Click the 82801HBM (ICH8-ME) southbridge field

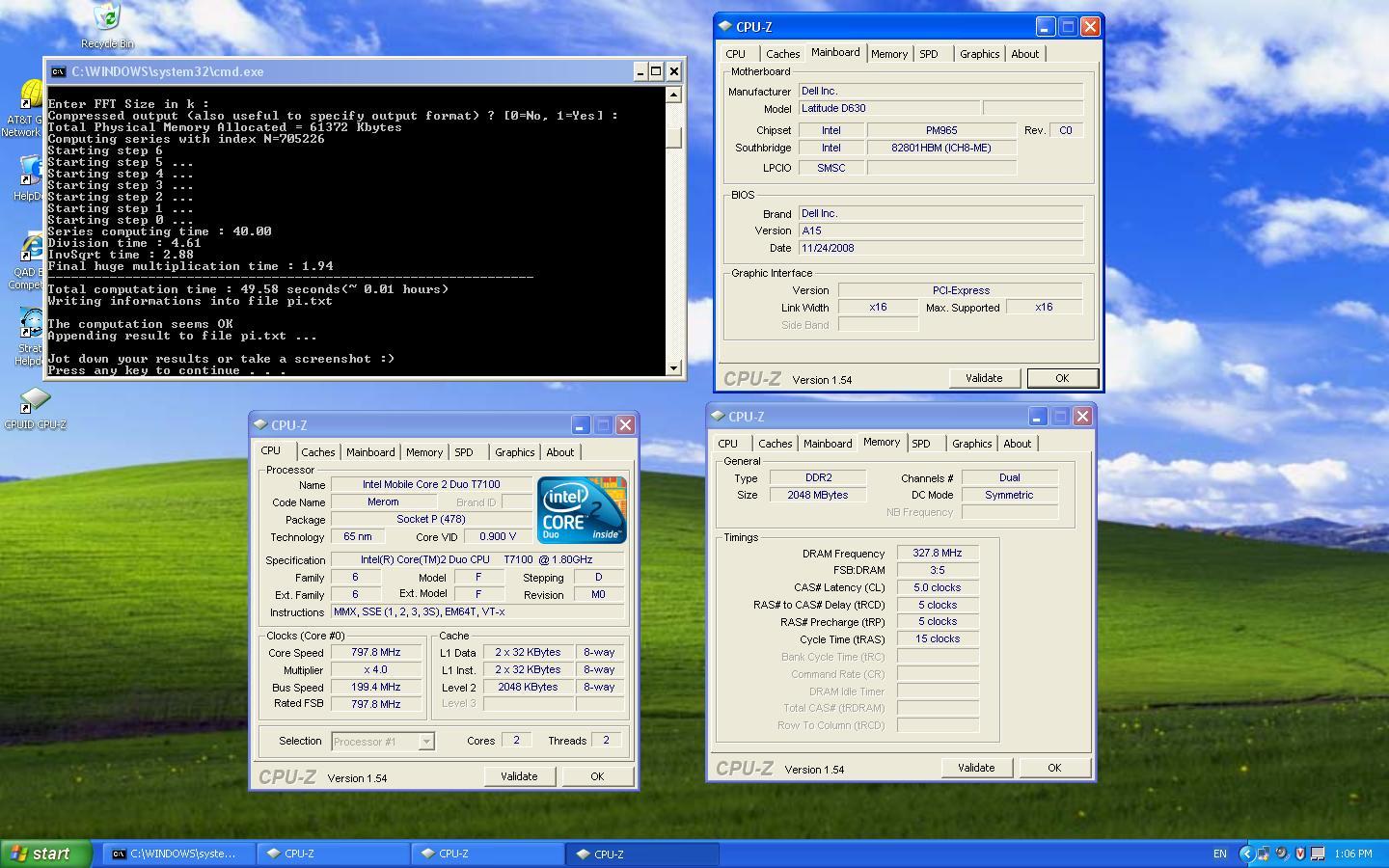[941, 148]
